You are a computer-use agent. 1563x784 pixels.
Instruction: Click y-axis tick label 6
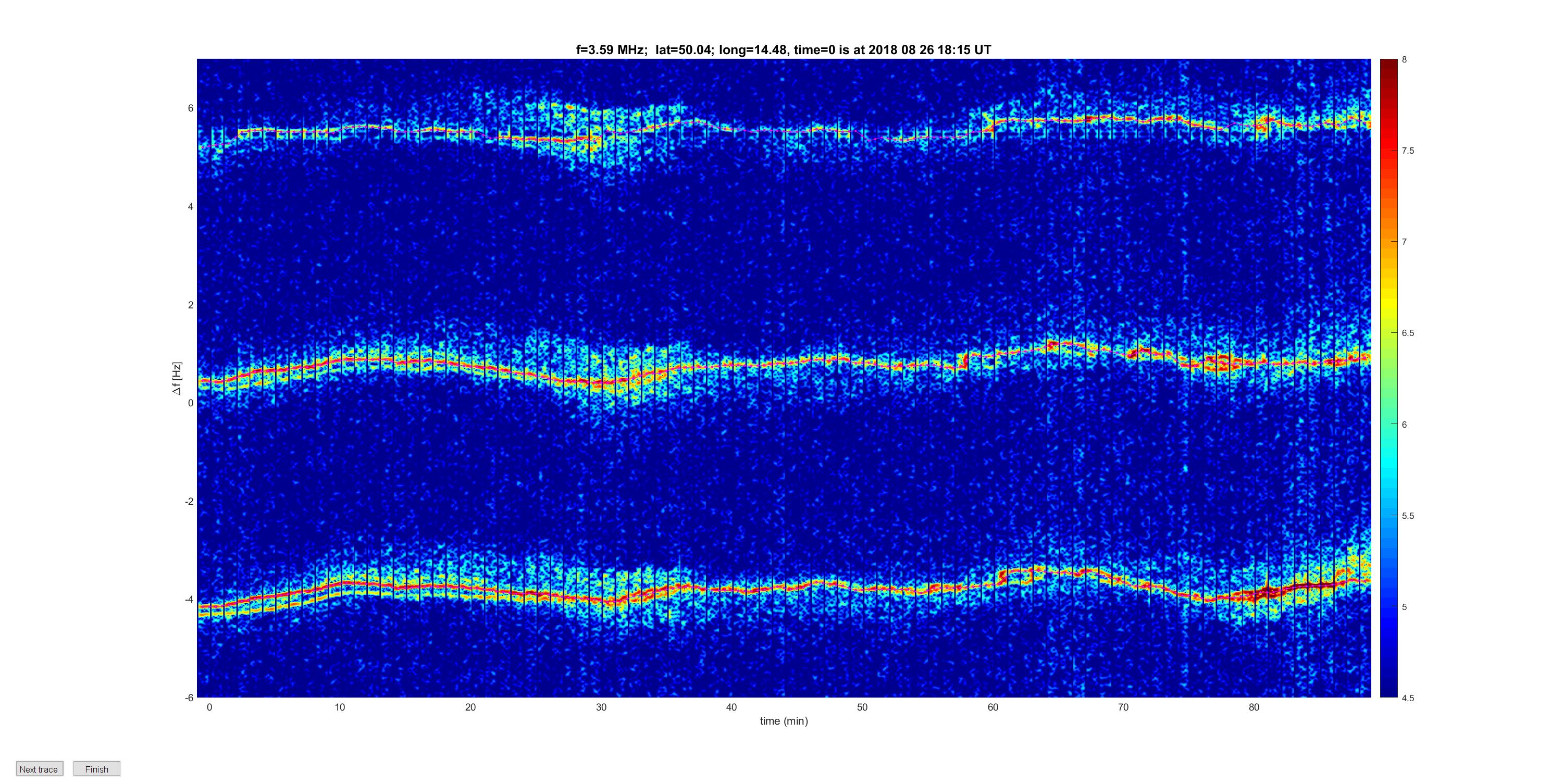click(191, 108)
